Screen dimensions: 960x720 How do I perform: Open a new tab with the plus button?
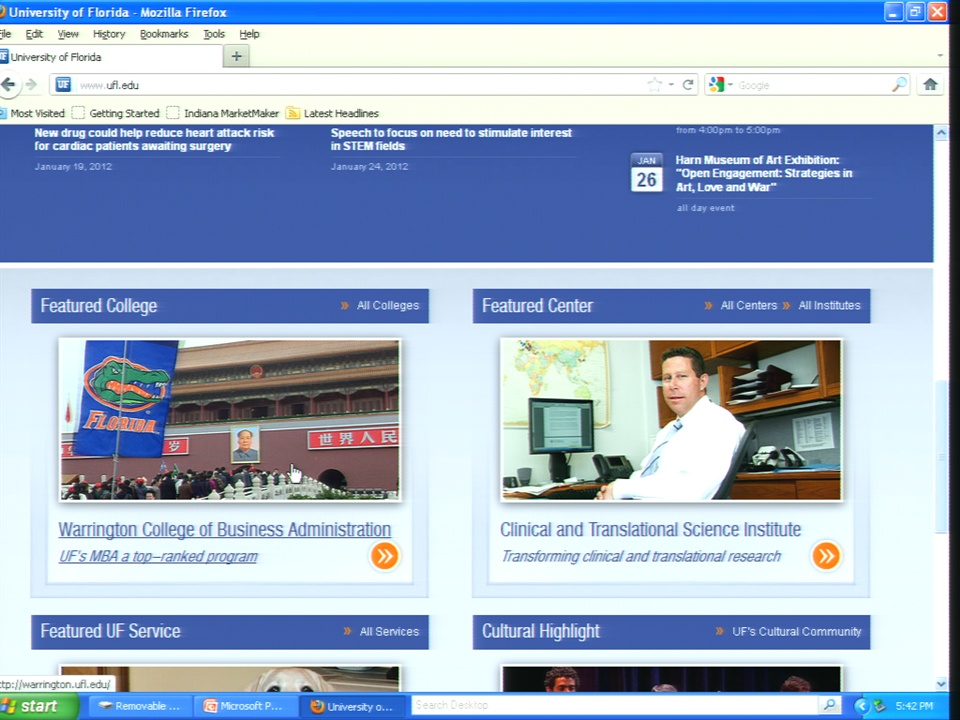click(x=237, y=57)
